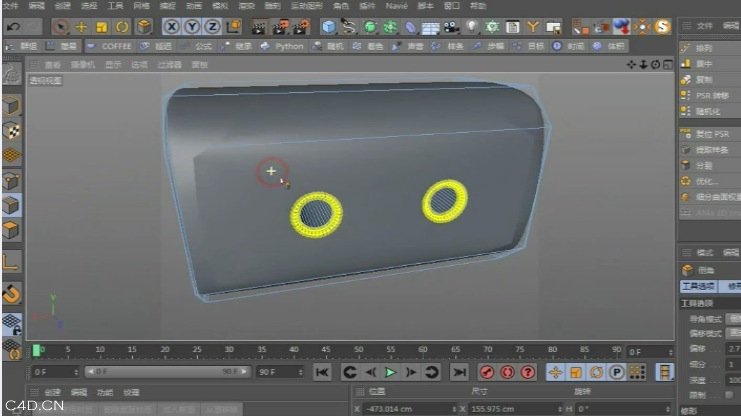Screen dimensions: 741x416
Task: Select the checkered texture mode icon
Action: coord(11,131)
